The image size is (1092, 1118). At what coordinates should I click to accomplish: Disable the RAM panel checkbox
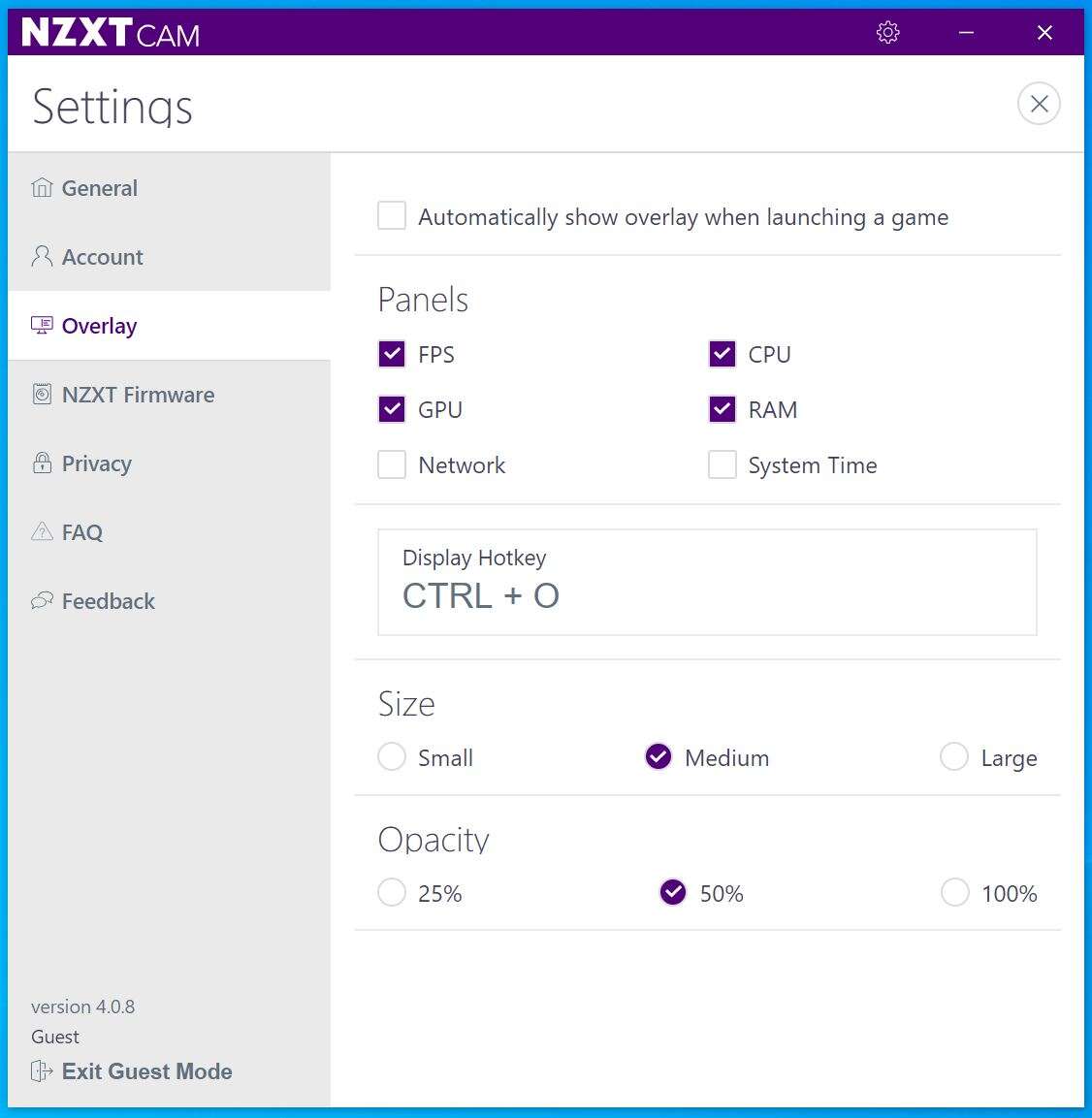[x=723, y=409]
